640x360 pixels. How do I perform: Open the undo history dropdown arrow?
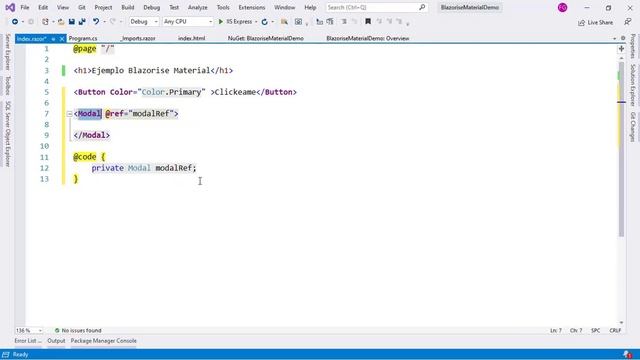(x=104, y=22)
